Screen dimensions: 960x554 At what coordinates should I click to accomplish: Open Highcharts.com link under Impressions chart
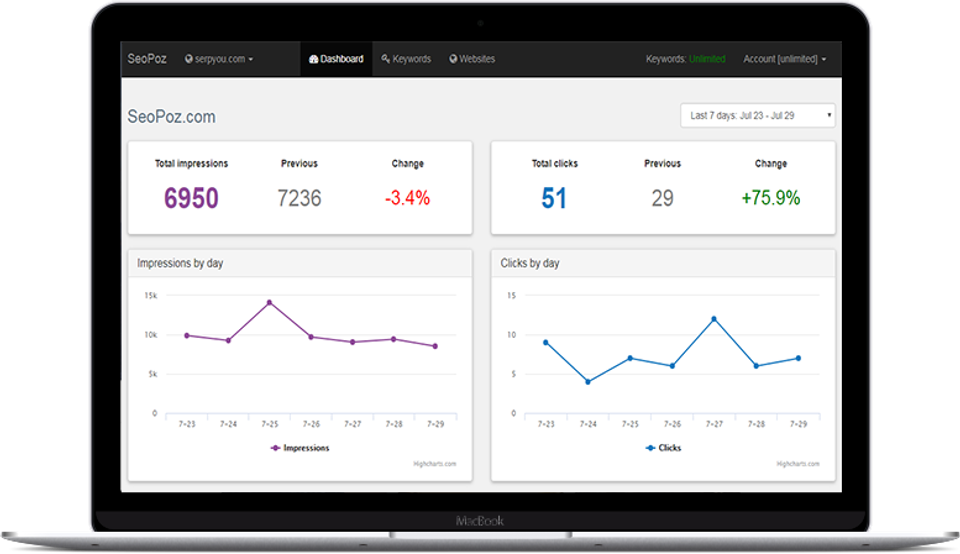point(434,463)
